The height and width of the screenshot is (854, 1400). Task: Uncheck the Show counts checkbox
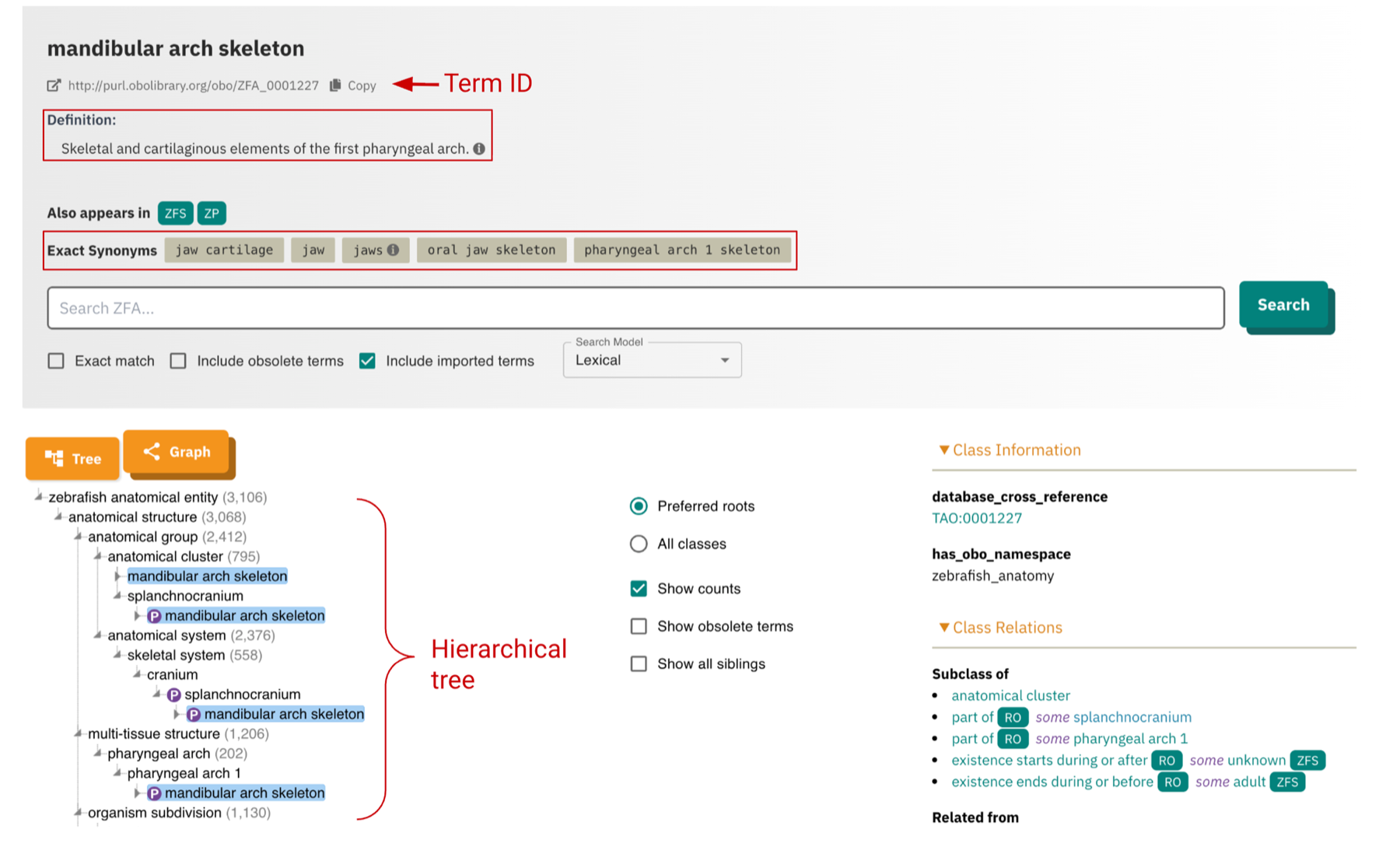pyautogui.click(x=639, y=589)
